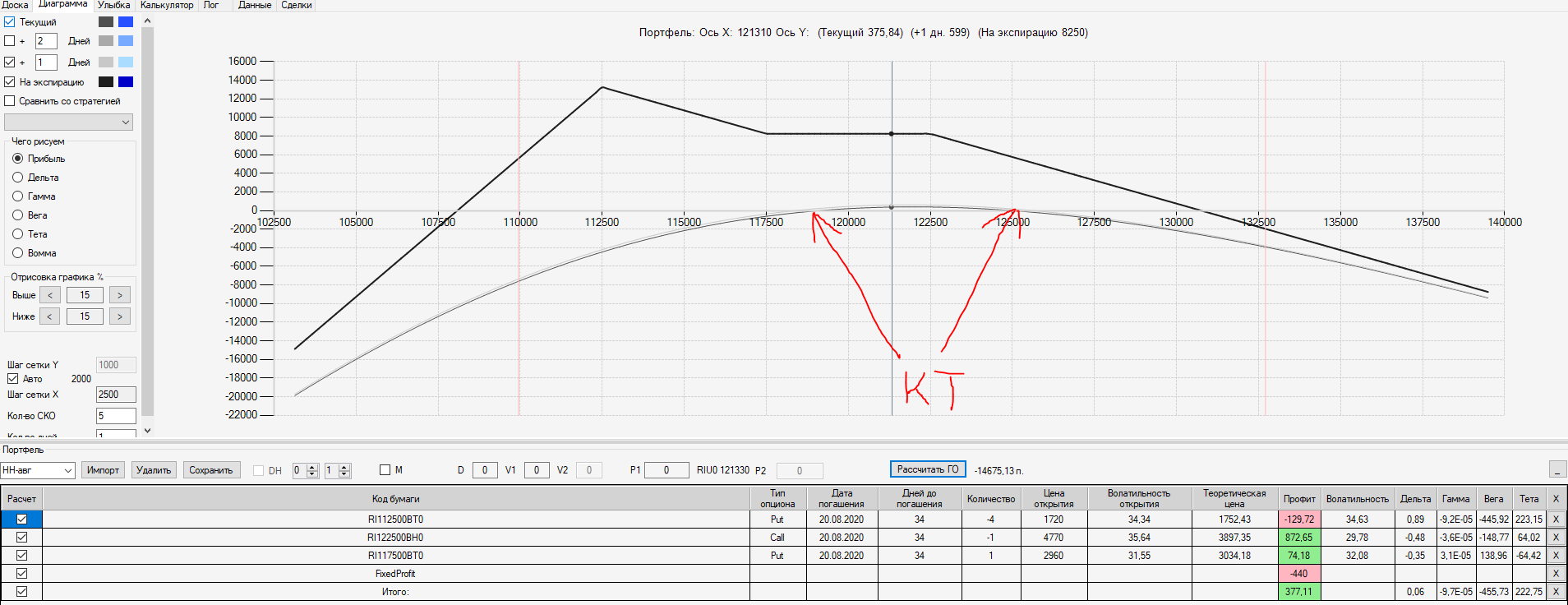Decrease the Ниже percentage with the left arrow
Viewport: 1568px width, 605px height.
50,316
